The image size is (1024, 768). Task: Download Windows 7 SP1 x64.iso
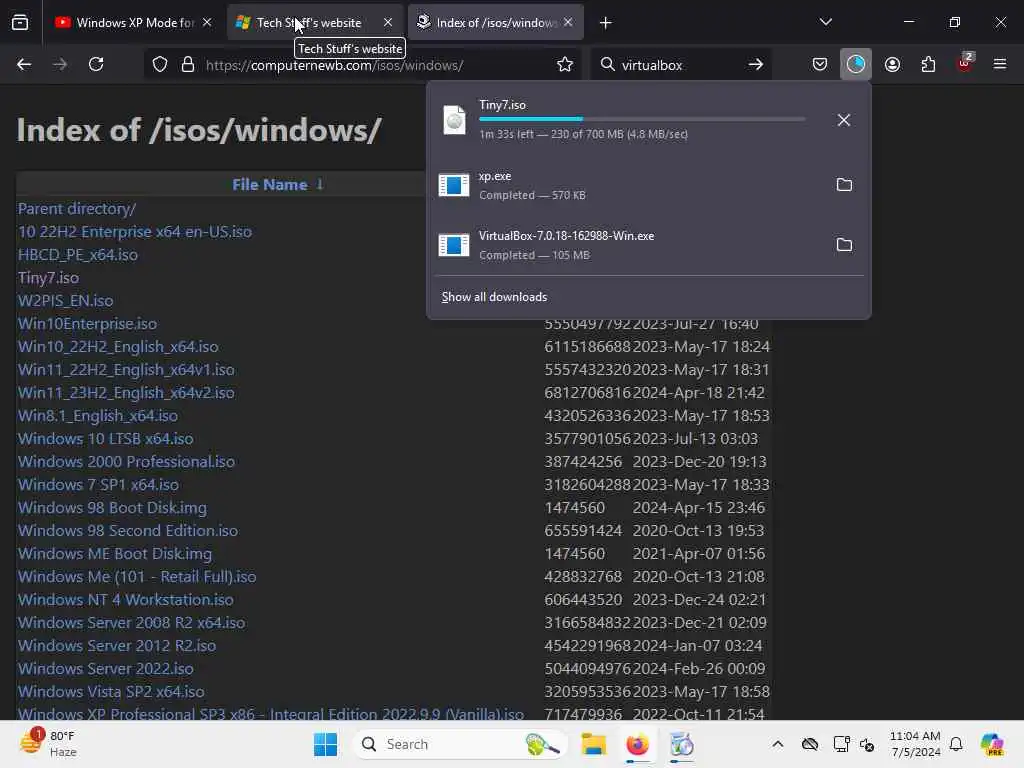pos(98,485)
